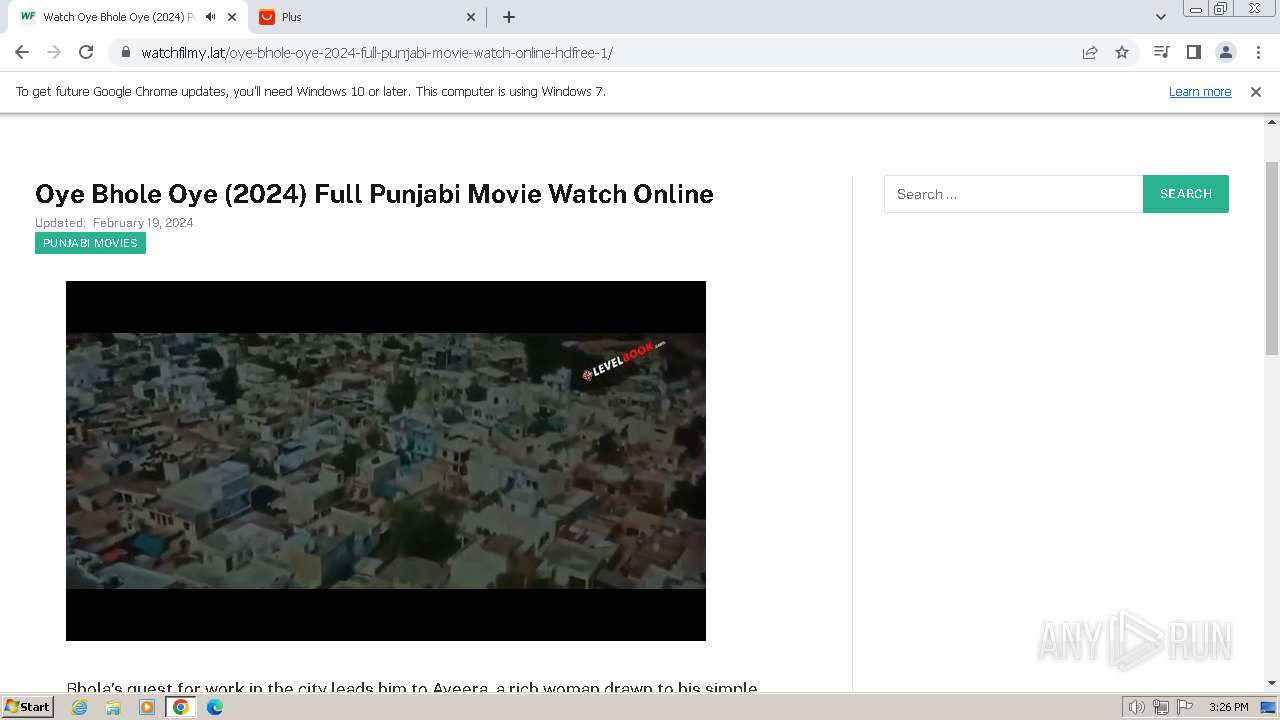Launch Internet Explorer from taskbar
Viewport: 1280px width, 720px height.
coord(80,707)
